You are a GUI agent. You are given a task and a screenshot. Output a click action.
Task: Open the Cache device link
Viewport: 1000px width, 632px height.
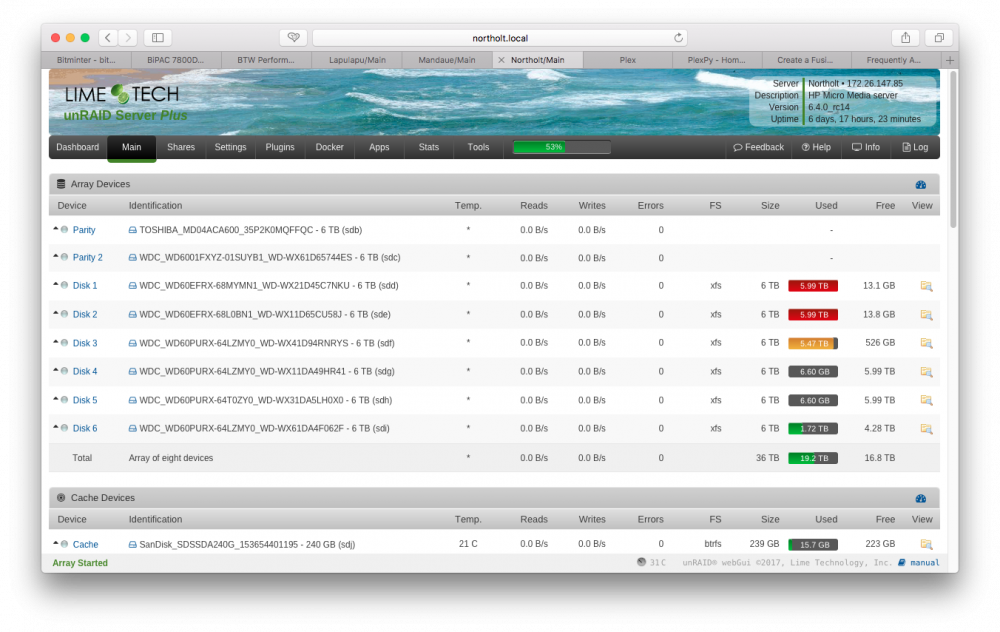pos(85,545)
